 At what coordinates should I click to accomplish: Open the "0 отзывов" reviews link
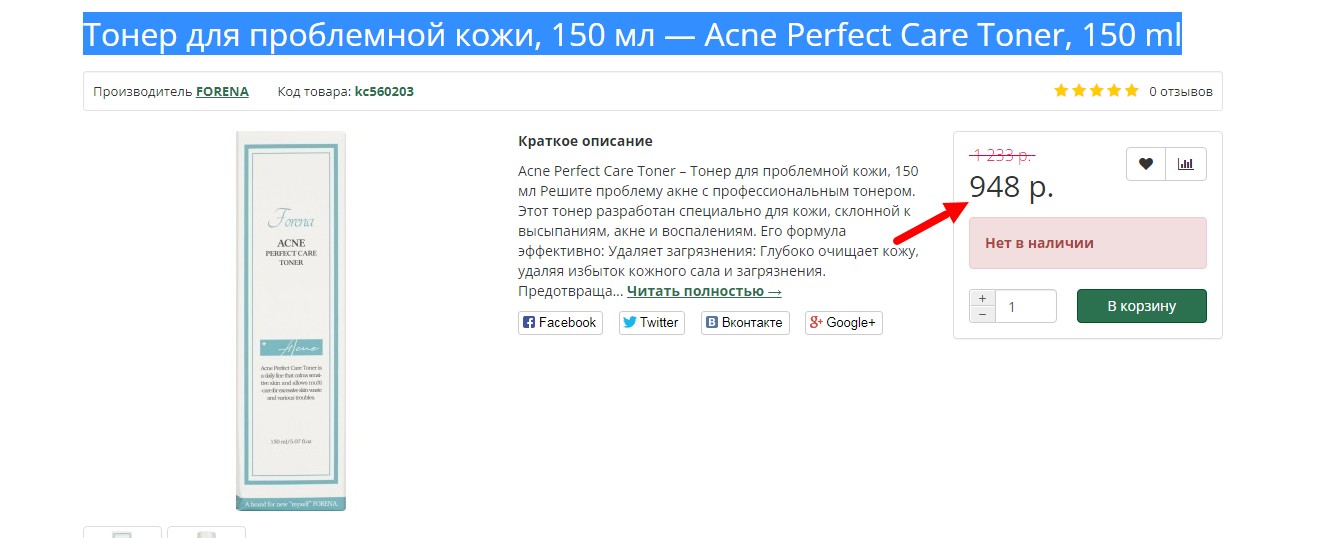[x=1180, y=91]
